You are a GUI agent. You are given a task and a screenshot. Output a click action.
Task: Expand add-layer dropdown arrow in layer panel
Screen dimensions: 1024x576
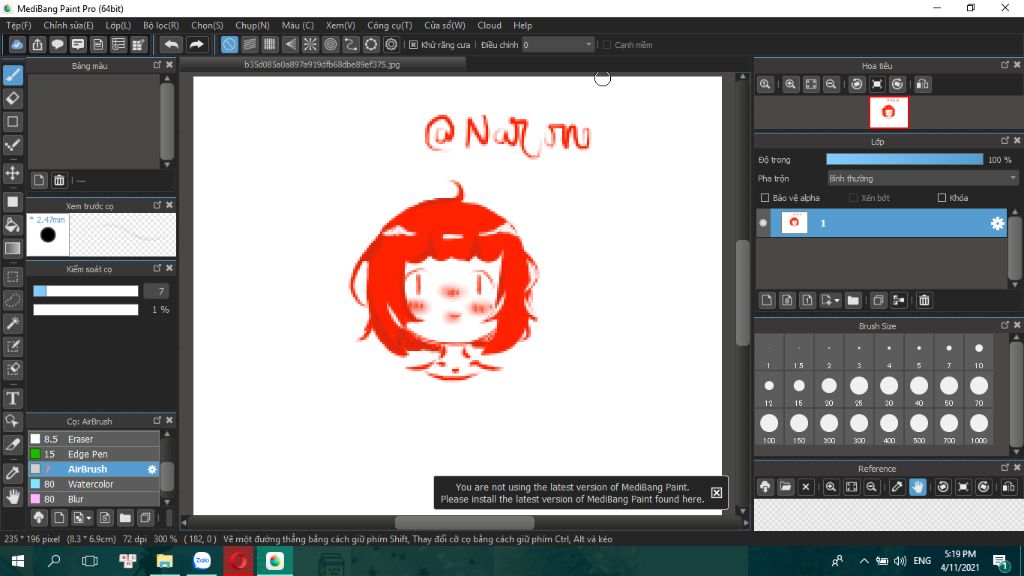coord(837,300)
